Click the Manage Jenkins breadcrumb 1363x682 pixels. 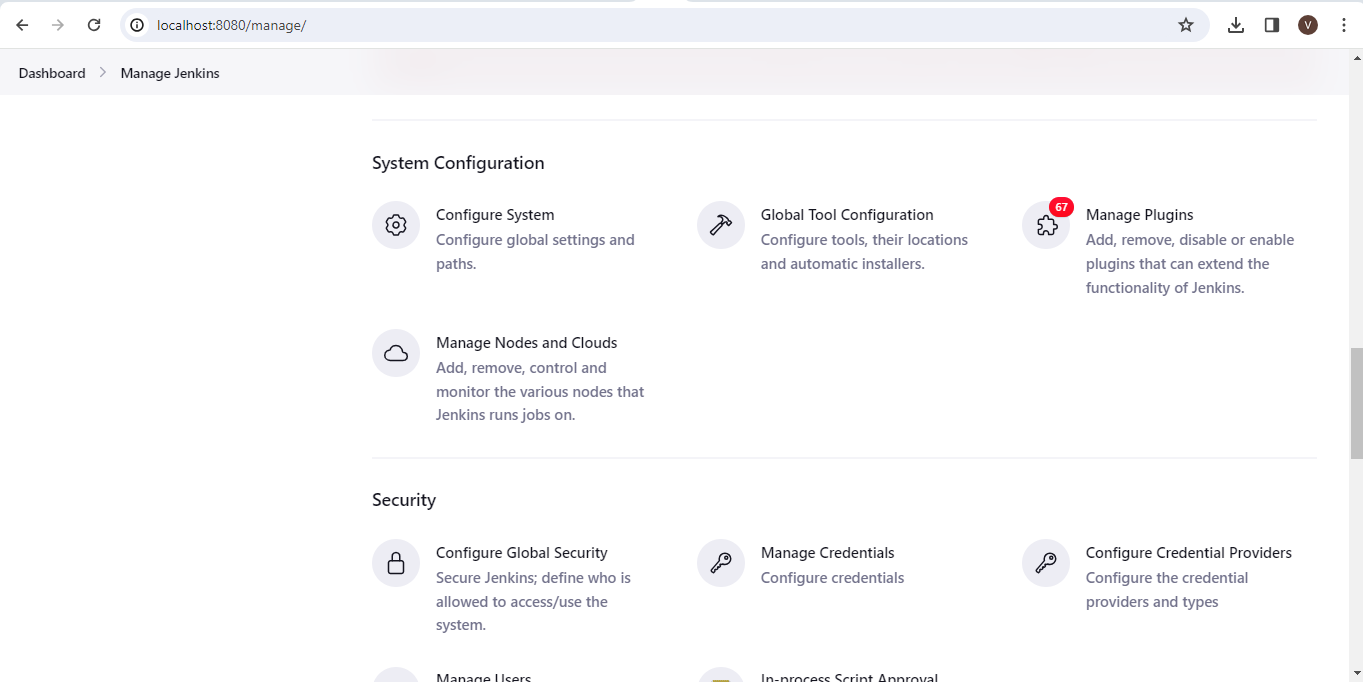click(x=170, y=73)
